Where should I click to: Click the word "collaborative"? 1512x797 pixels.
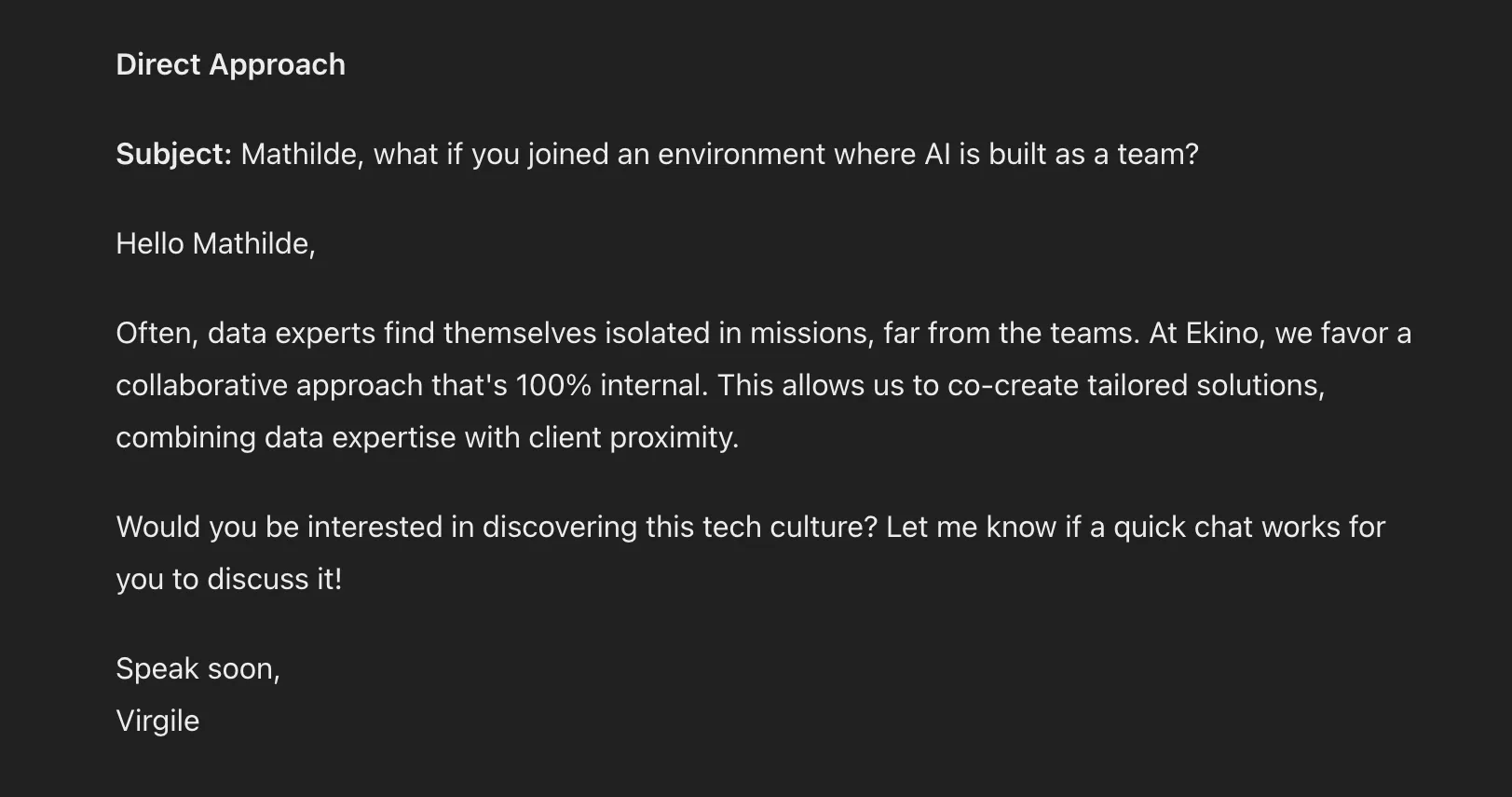[x=201, y=385]
